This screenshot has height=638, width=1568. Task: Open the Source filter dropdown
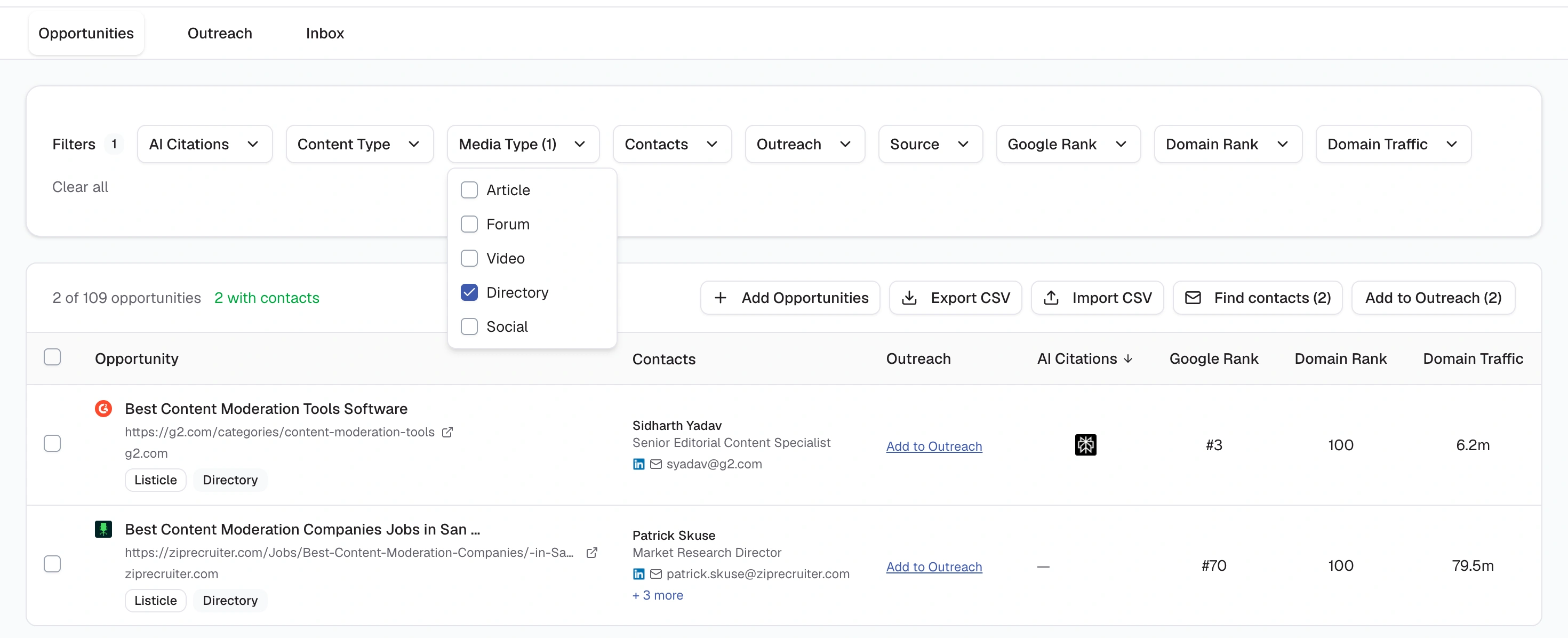pyautogui.click(x=930, y=144)
